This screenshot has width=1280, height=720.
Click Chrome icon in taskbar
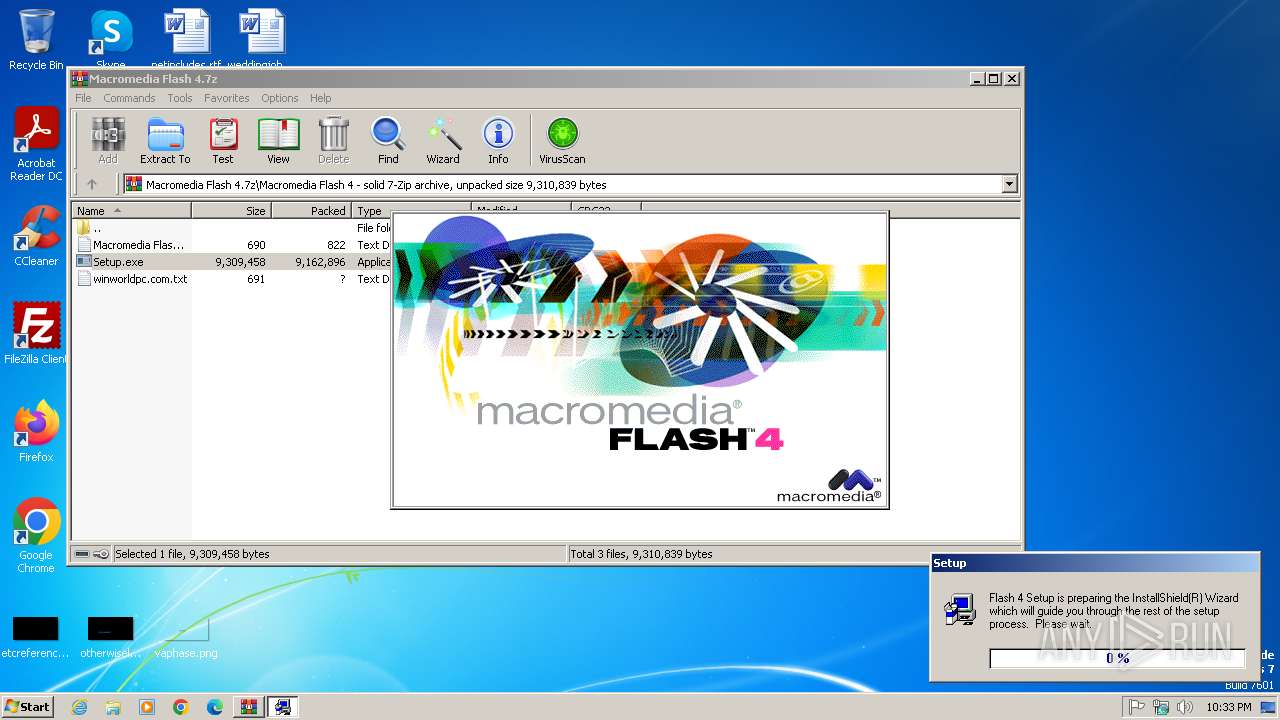point(181,707)
